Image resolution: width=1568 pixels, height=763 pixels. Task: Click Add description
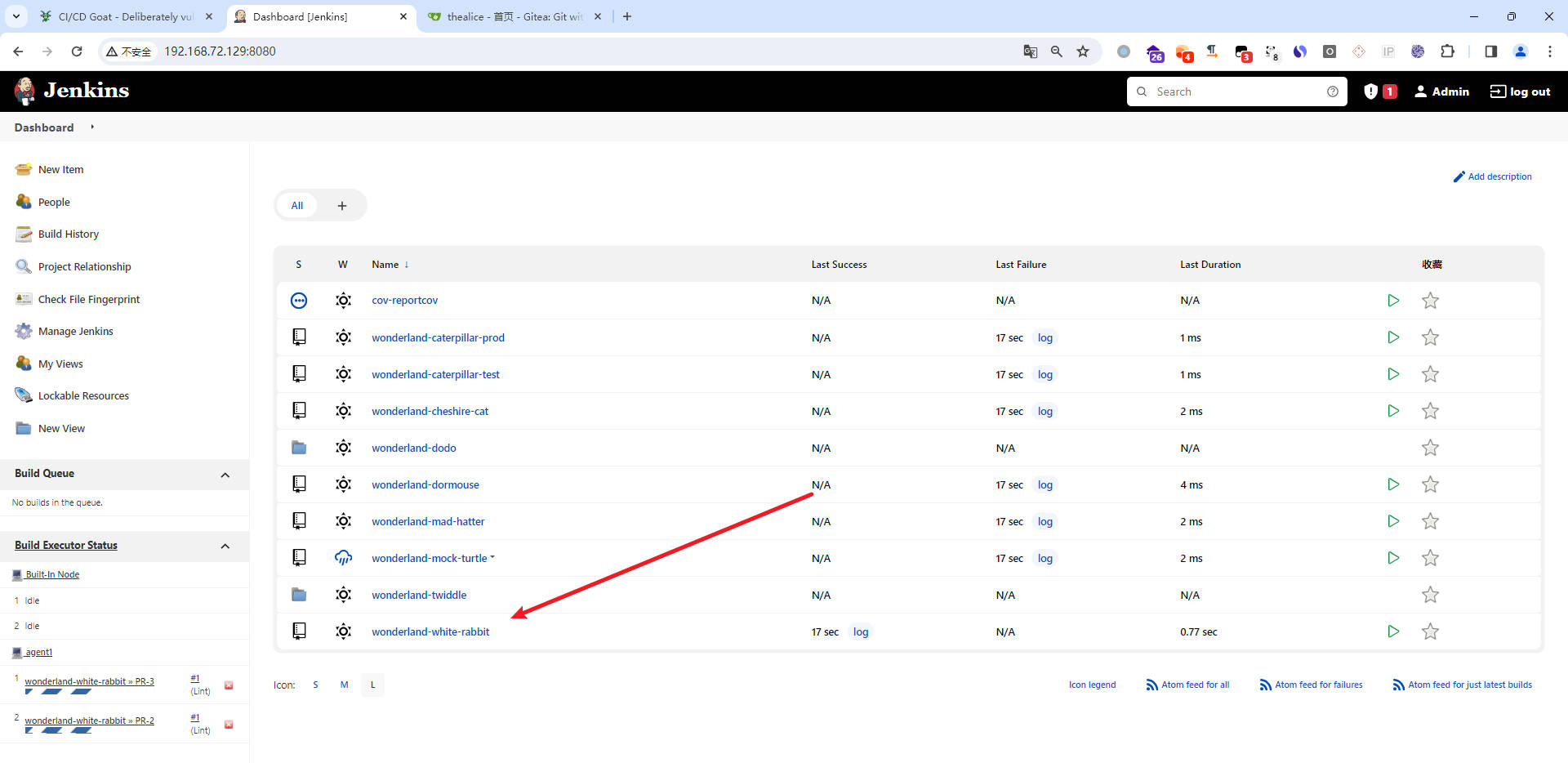pos(1493,176)
